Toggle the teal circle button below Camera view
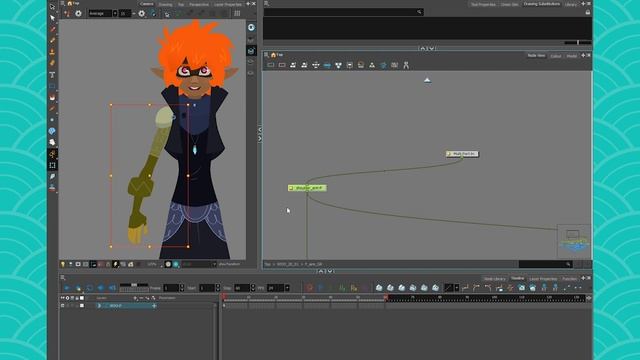Image resolution: width=640 pixels, height=360 pixels. pos(176,264)
